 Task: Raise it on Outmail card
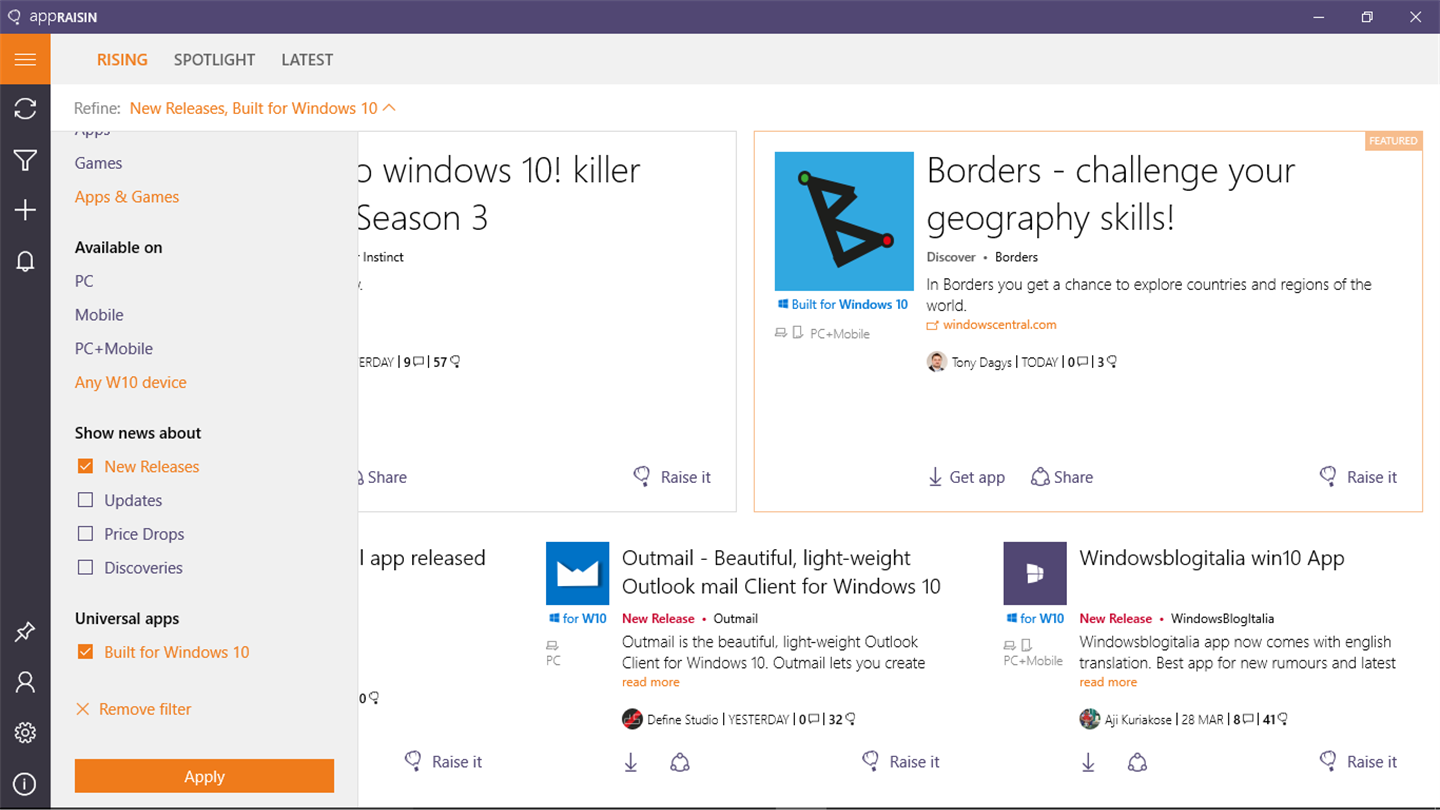click(x=901, y=762)
